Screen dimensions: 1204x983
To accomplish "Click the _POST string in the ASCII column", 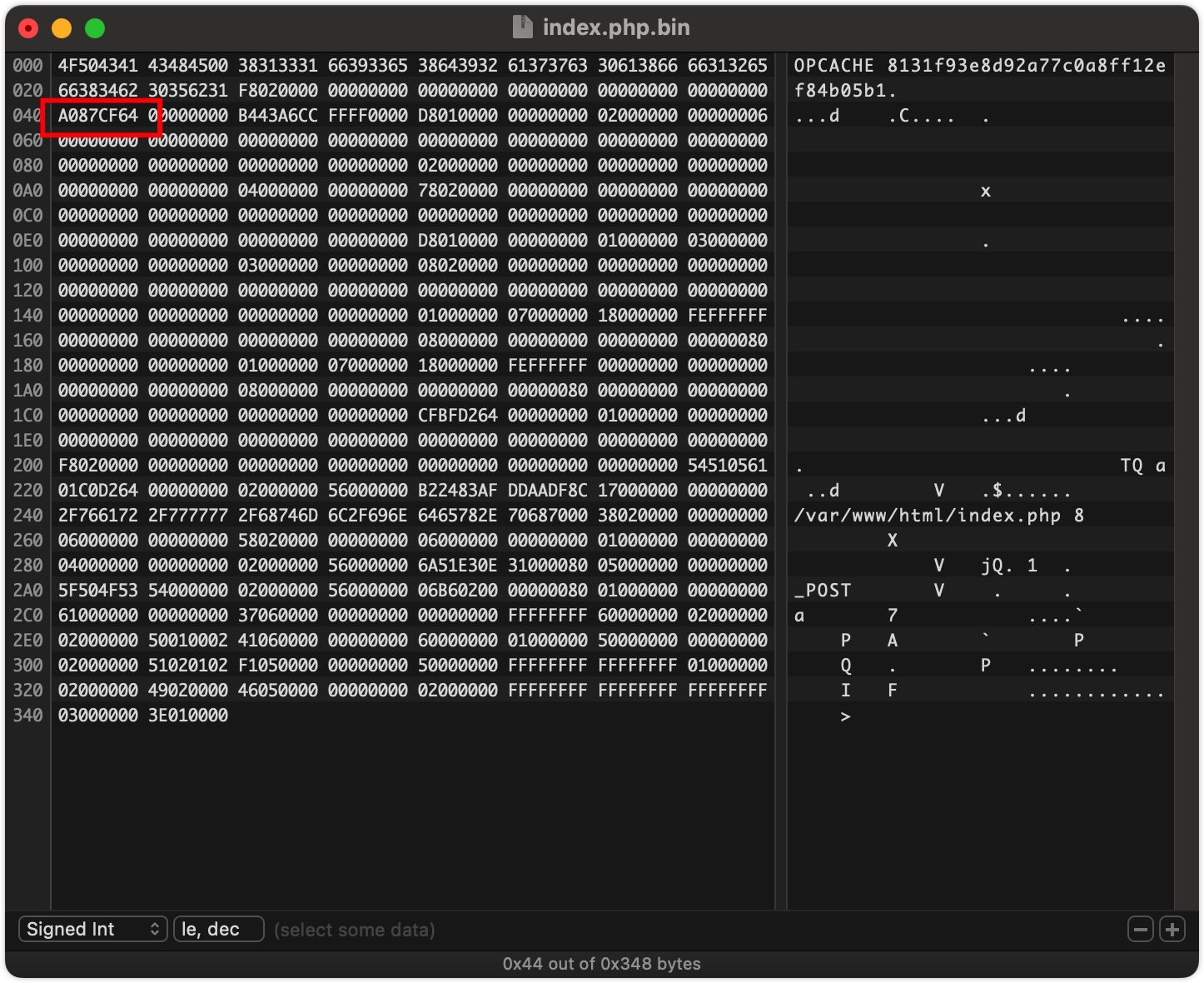I will click(x=823, y=591).
